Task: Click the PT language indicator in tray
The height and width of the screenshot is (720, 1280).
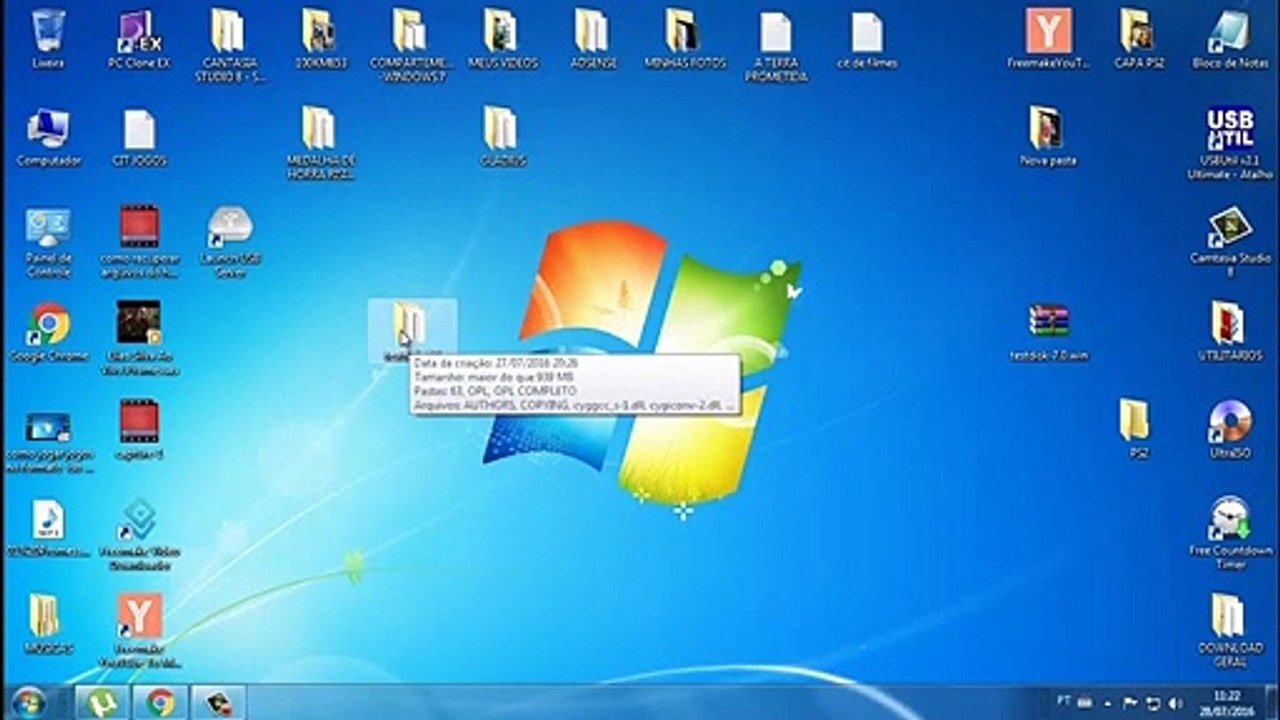Action: (x=1064, y=701)
